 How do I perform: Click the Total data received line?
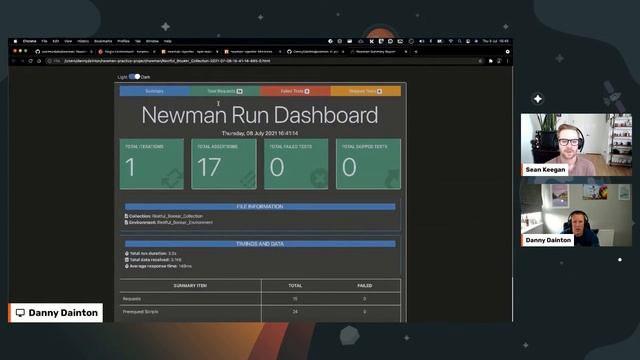point(153,260)
